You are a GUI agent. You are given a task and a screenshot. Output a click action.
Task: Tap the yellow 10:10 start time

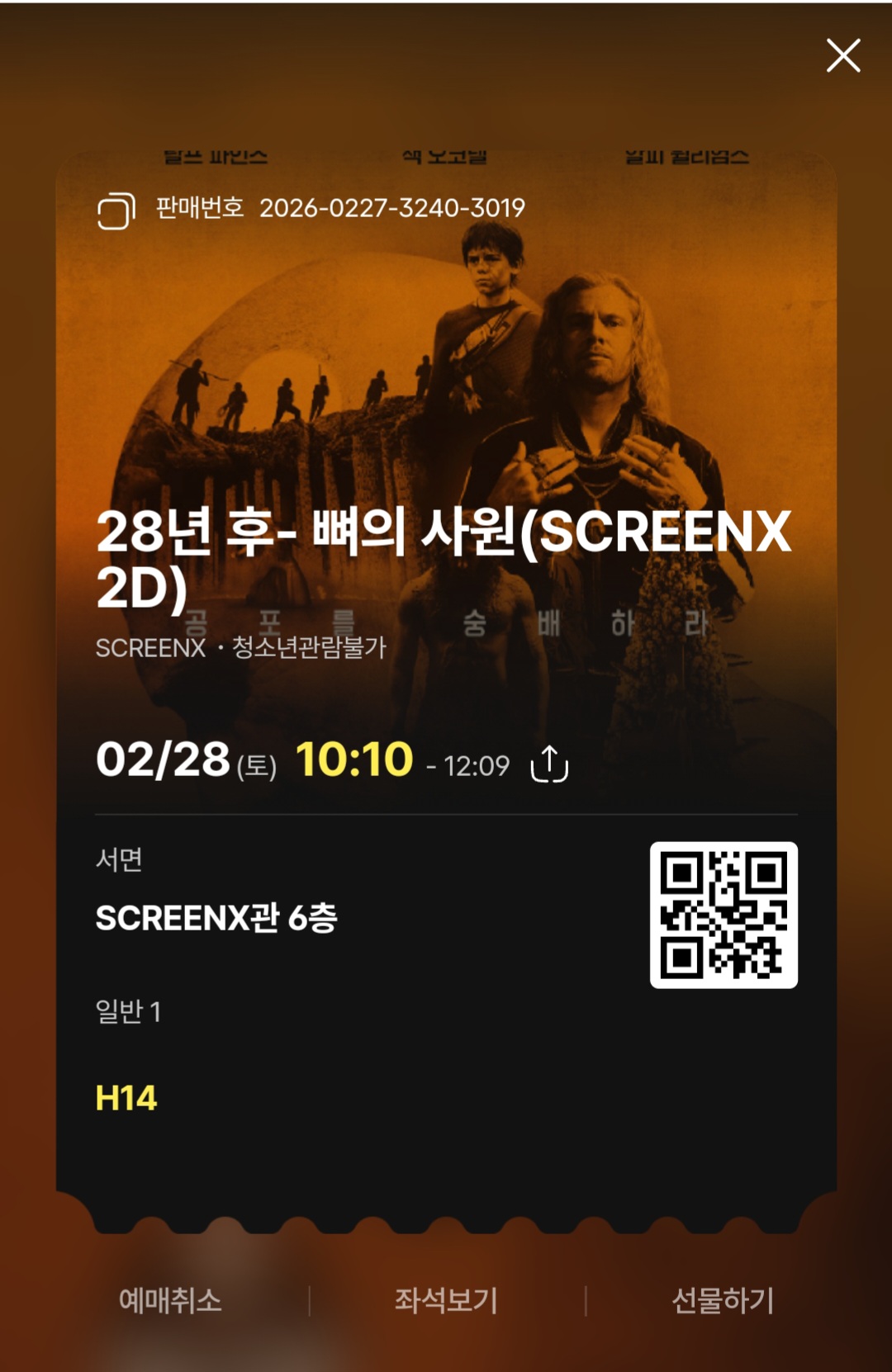[354, 759]
